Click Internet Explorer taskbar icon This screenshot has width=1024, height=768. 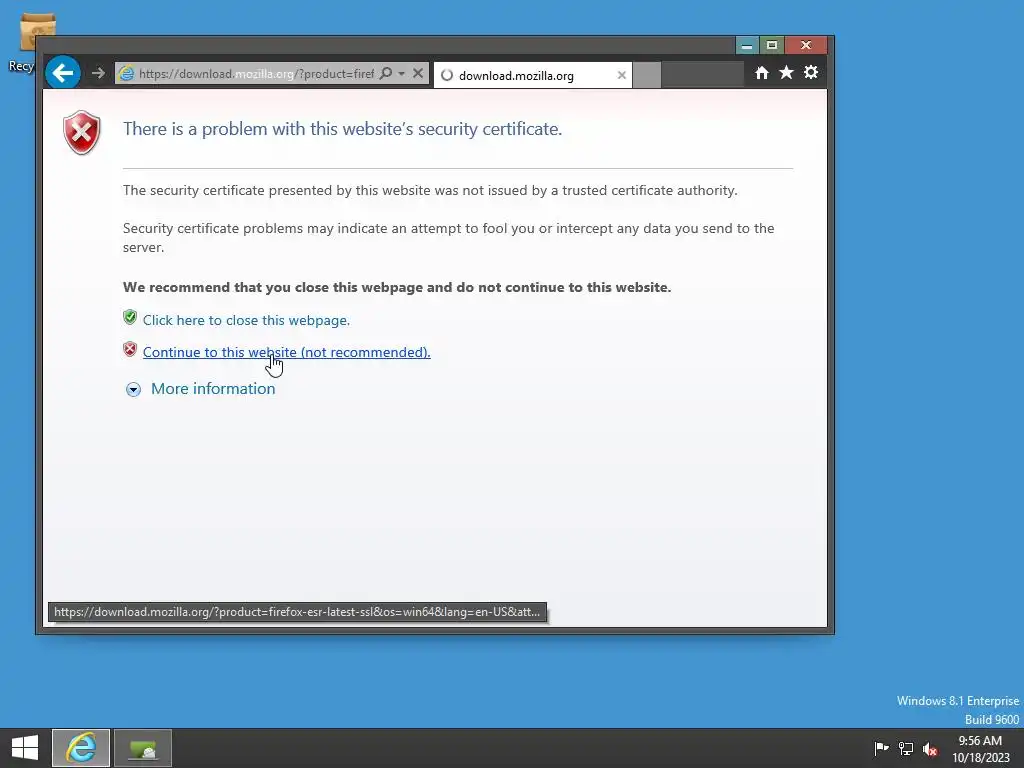tap(81, 748)
